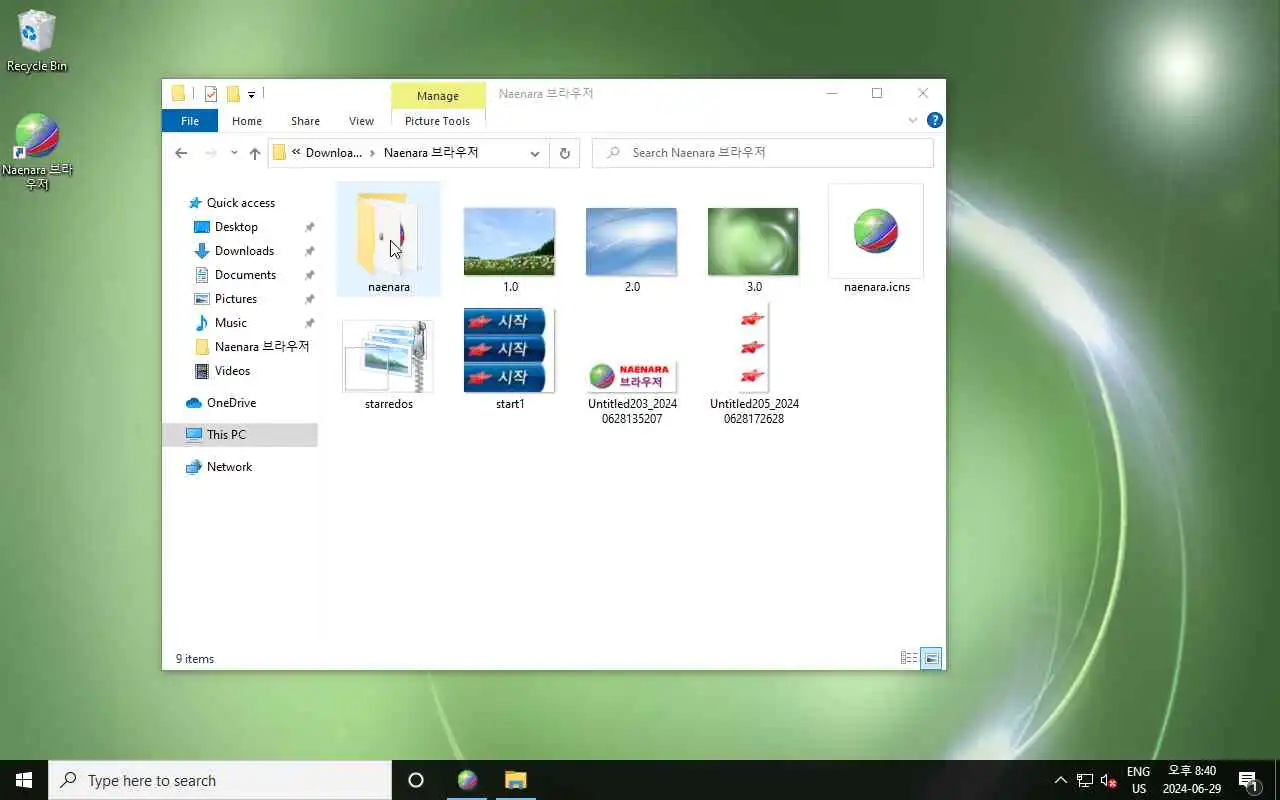Select the 3.0 green swirl image thumbnail

(x=753, y=241)
